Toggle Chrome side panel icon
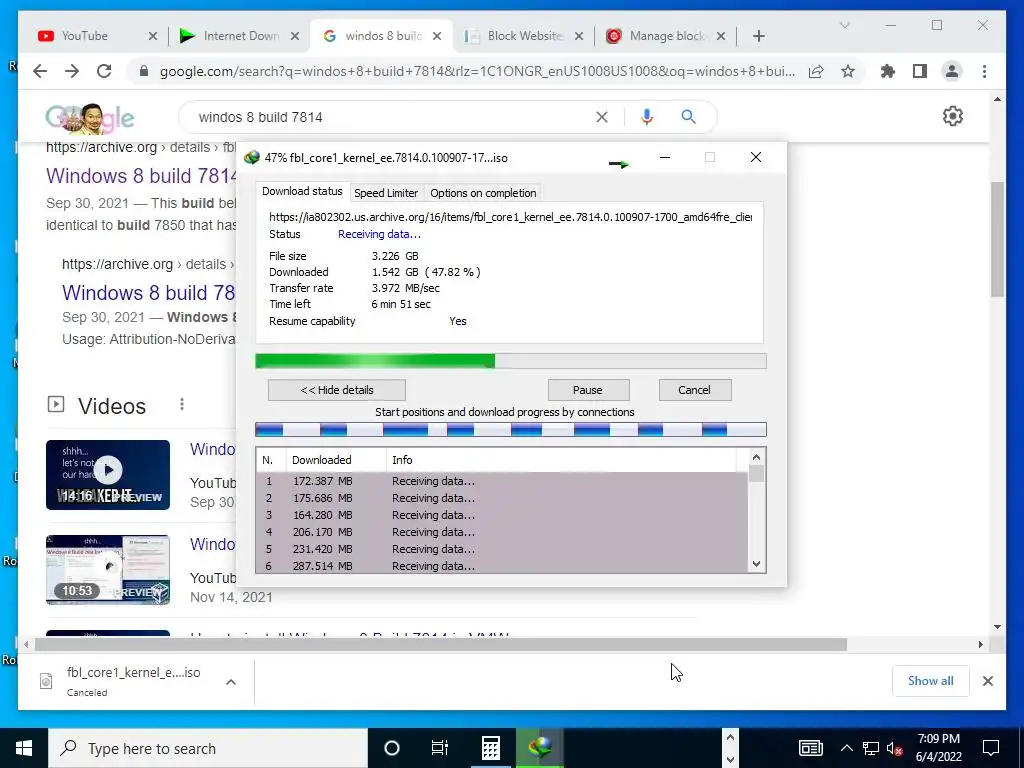 coord(920,71)
